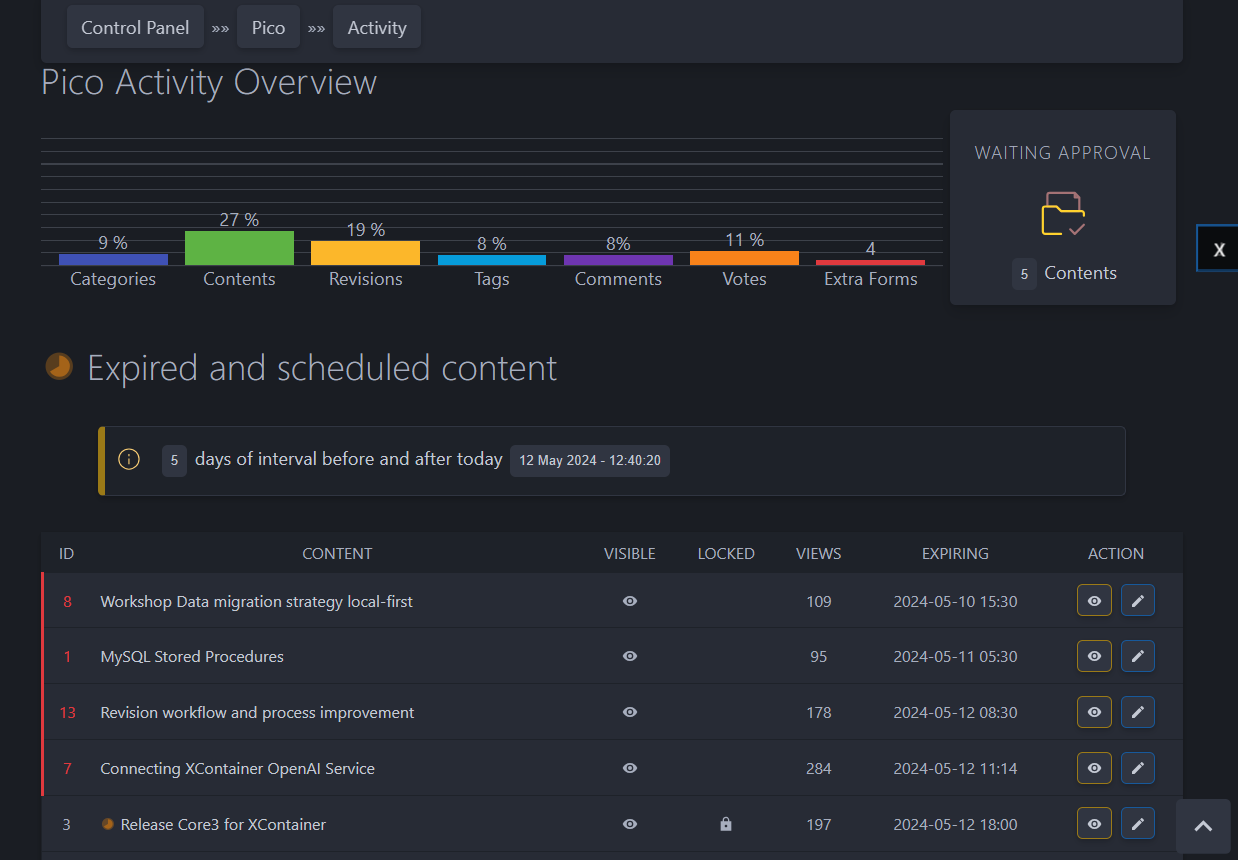Sort table by the EXPIRING column header
Screen dimensions: 1238x860
point(955,553)
